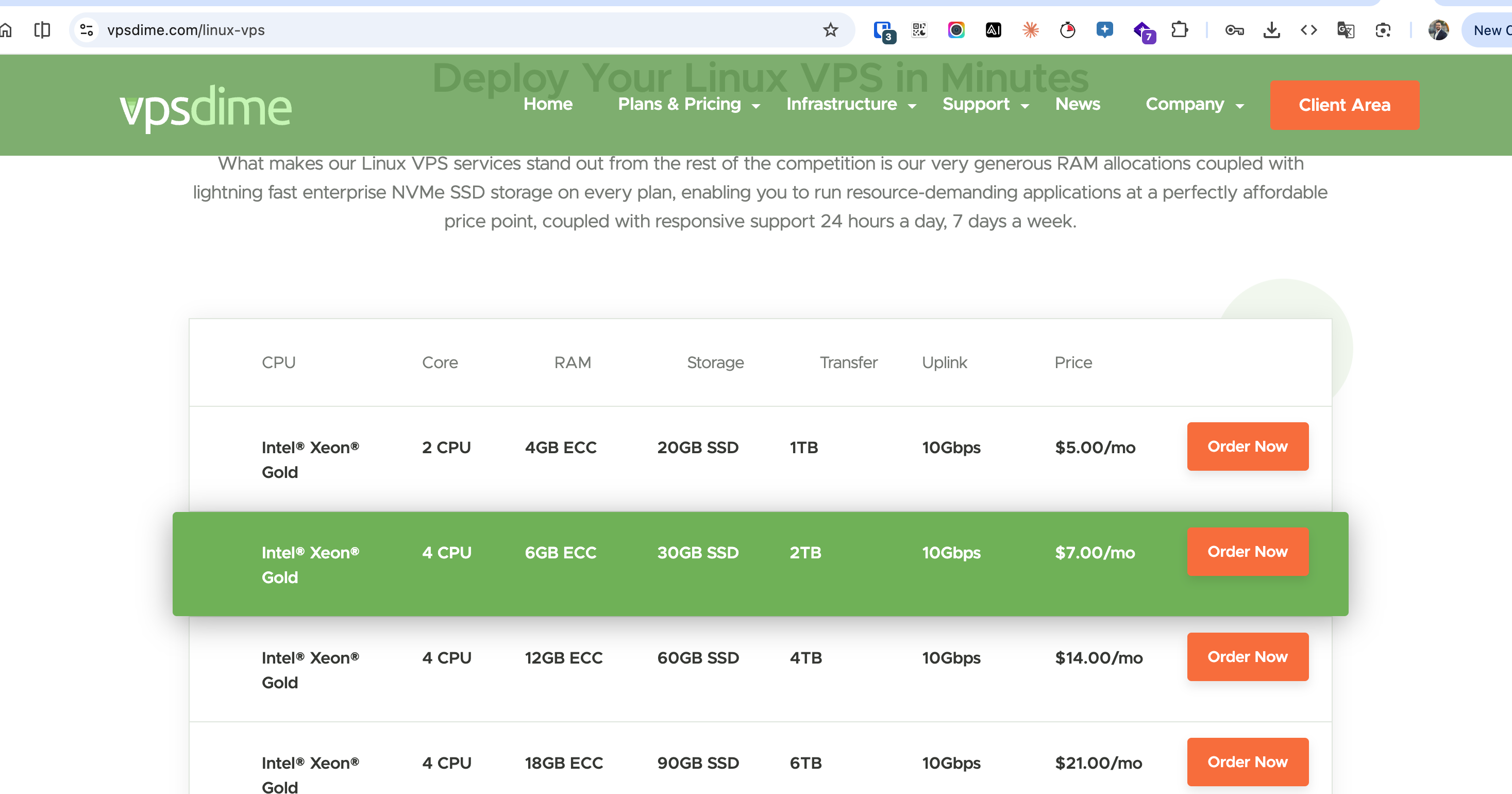Click the Storage column header
This screenshot has width=1512, height=794.
(715, 362)
